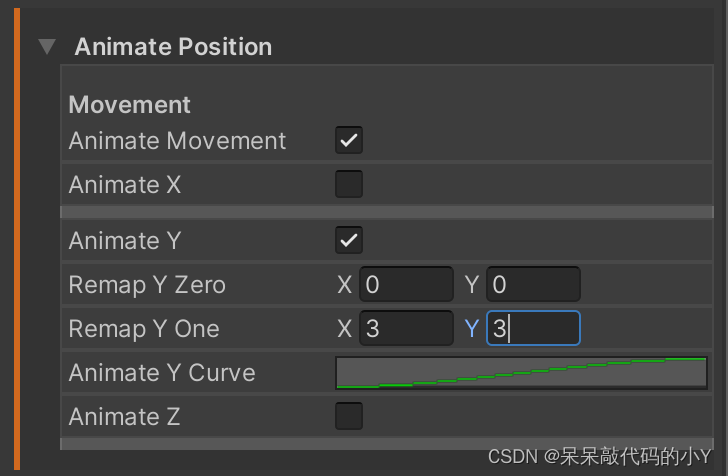The image size is (728, 476).
Task: Select the Animate Y Curve property label
Action: [162, 373]
